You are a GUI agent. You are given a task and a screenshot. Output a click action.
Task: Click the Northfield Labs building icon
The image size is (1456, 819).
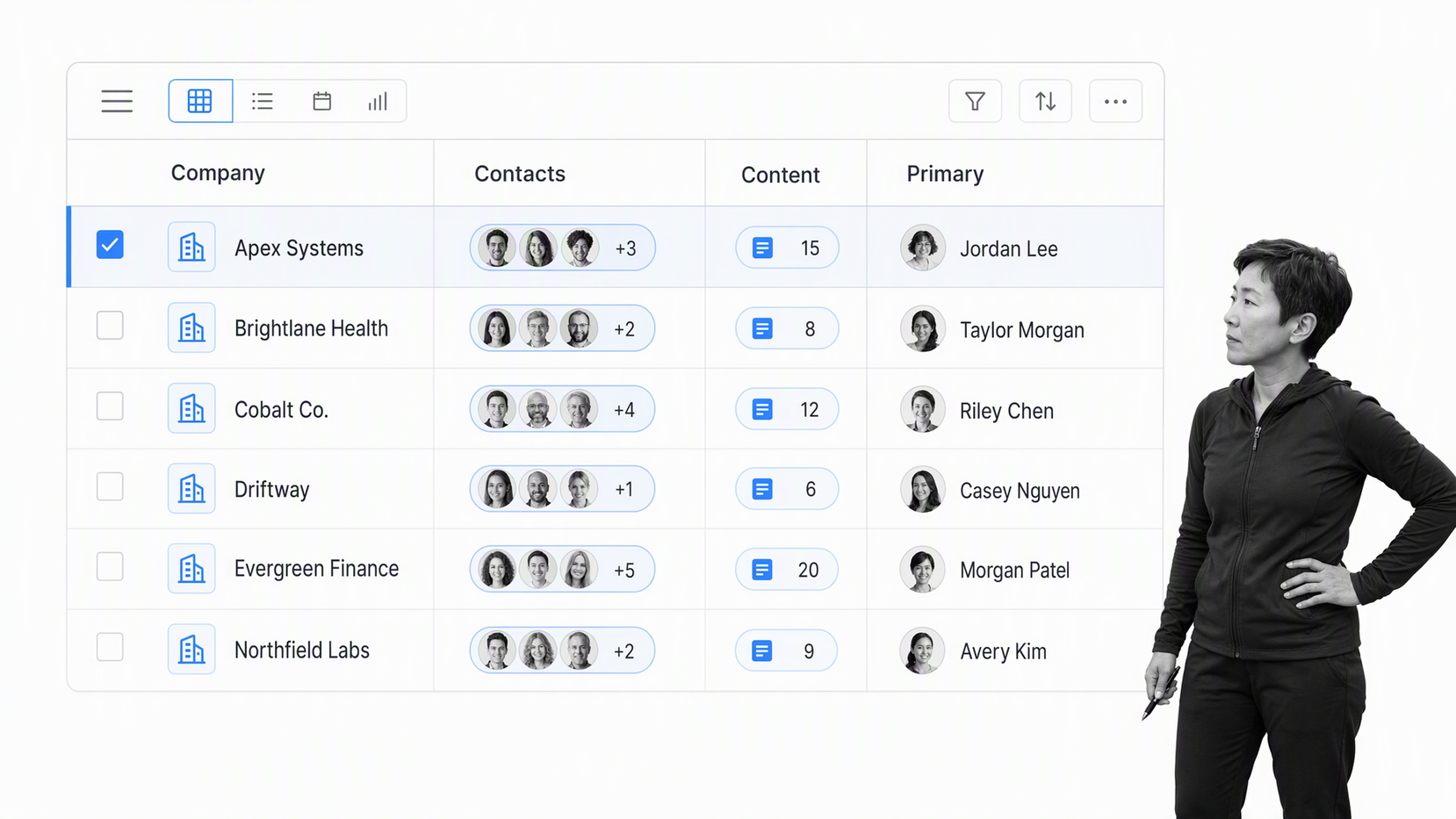(191, 650)
